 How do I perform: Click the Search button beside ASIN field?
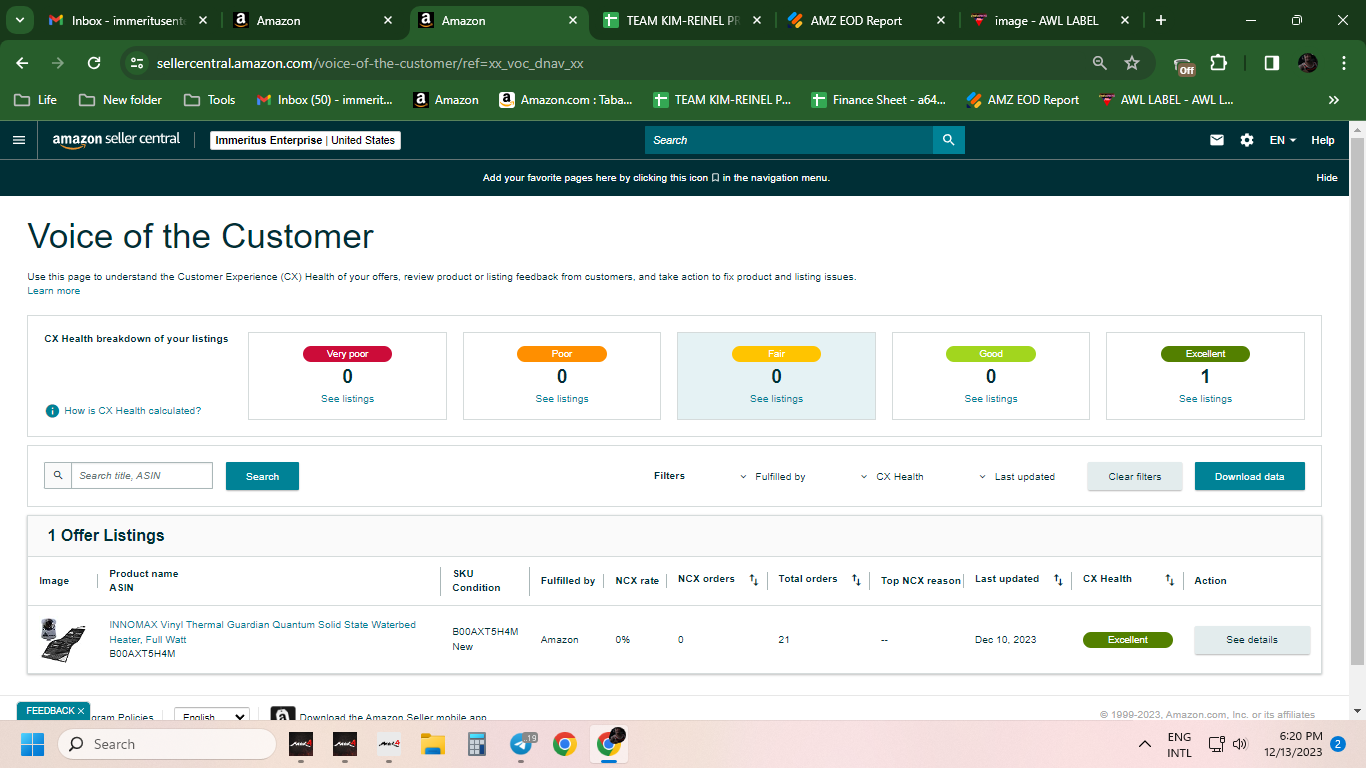pos(262,476)
